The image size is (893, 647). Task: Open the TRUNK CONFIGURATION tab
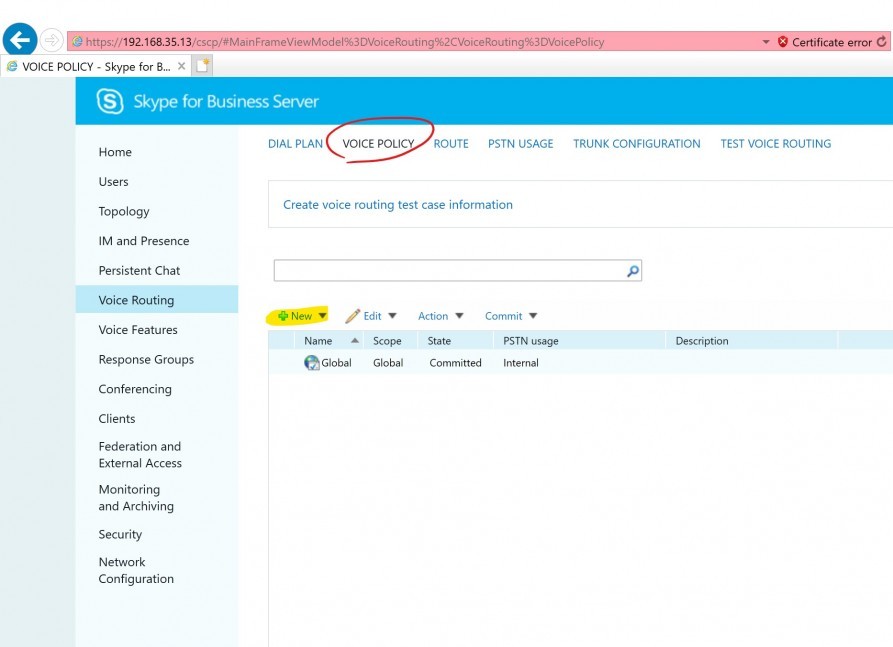[x=637, y=144]
